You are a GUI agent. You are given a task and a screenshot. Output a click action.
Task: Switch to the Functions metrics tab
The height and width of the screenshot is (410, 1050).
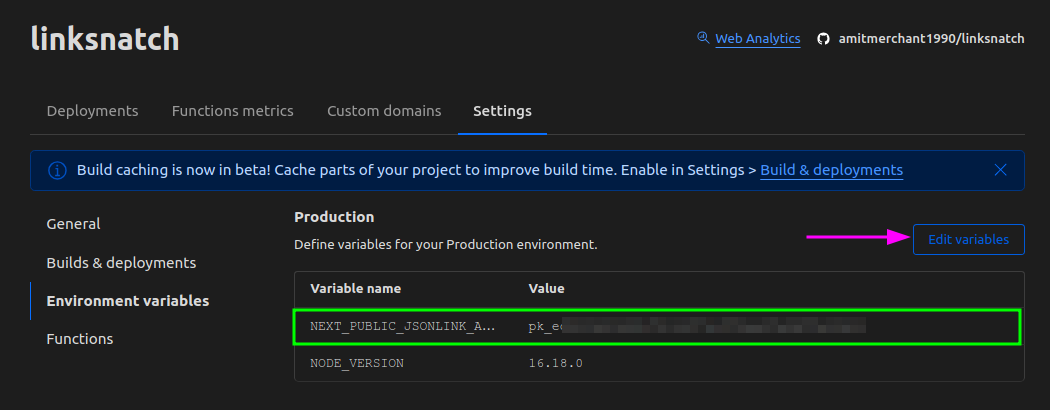232,111
